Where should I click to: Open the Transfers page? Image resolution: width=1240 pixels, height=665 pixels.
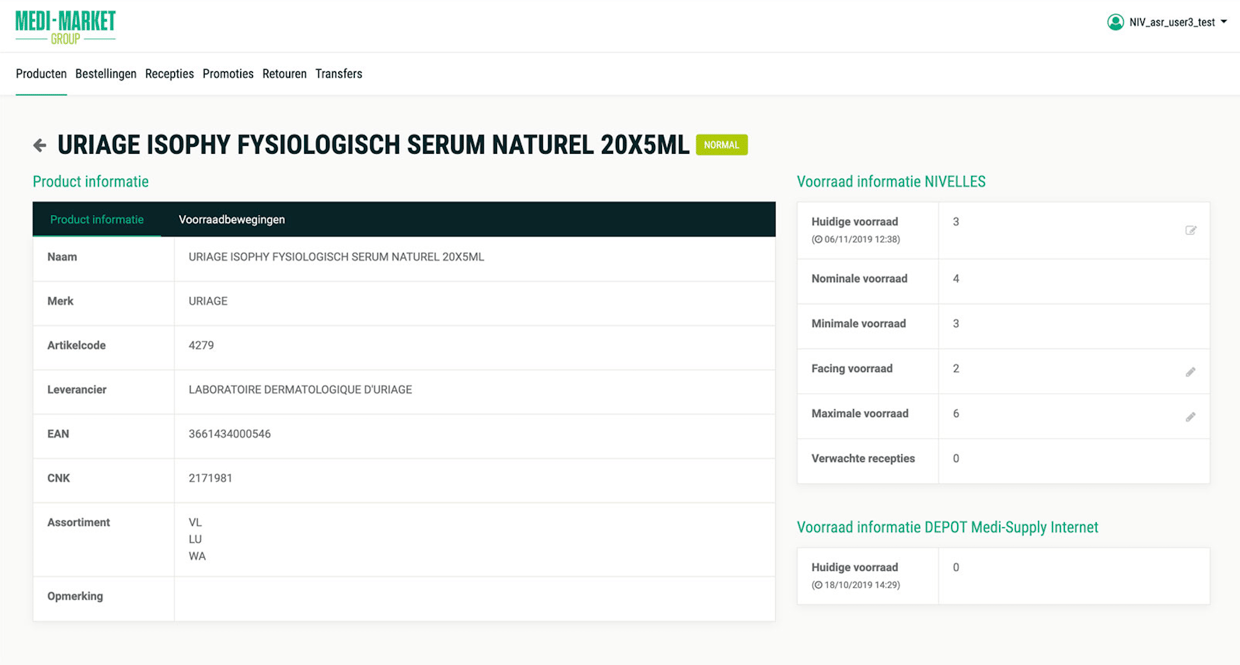pos(339,73)
